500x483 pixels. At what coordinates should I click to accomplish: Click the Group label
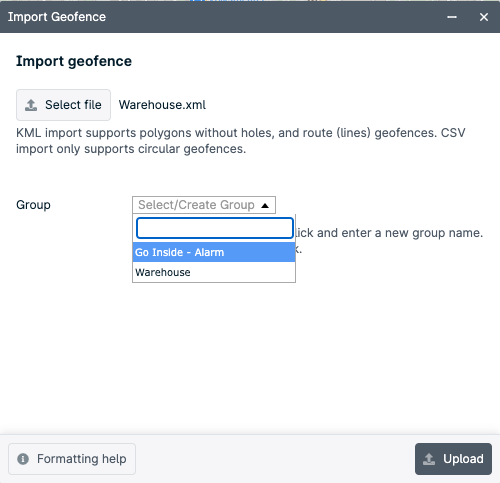(33, 205)
